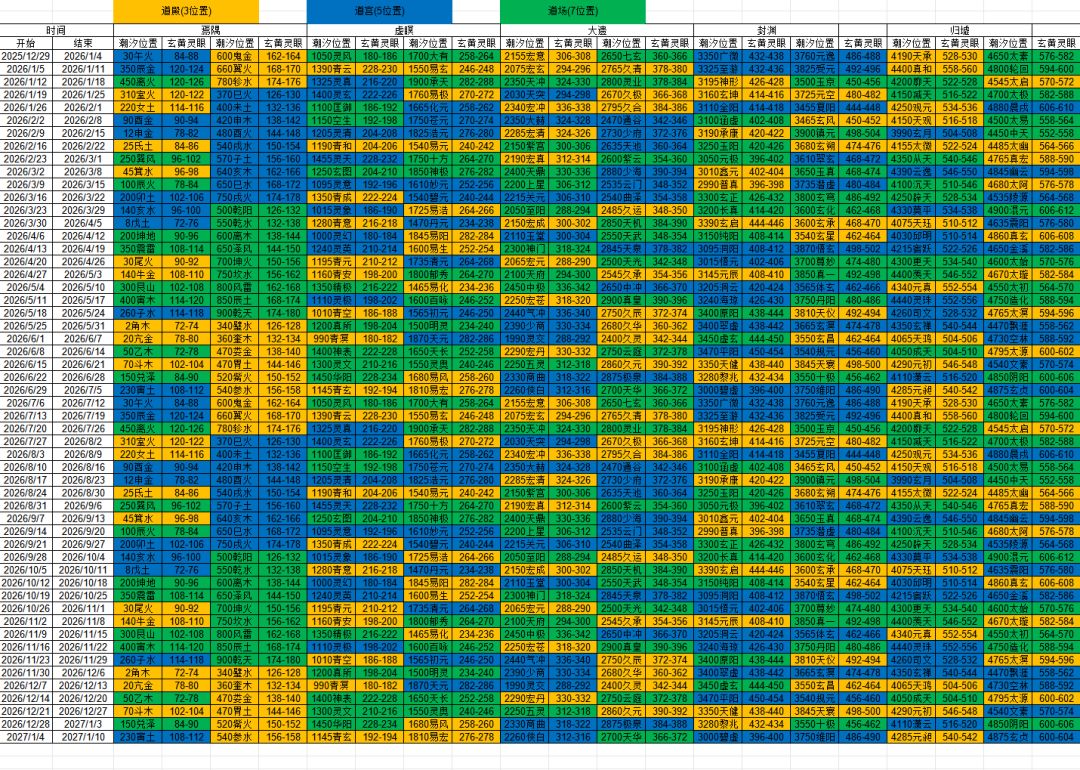Click 250巽风 in the 2026/2/23 row

click(x=138, y=158)
